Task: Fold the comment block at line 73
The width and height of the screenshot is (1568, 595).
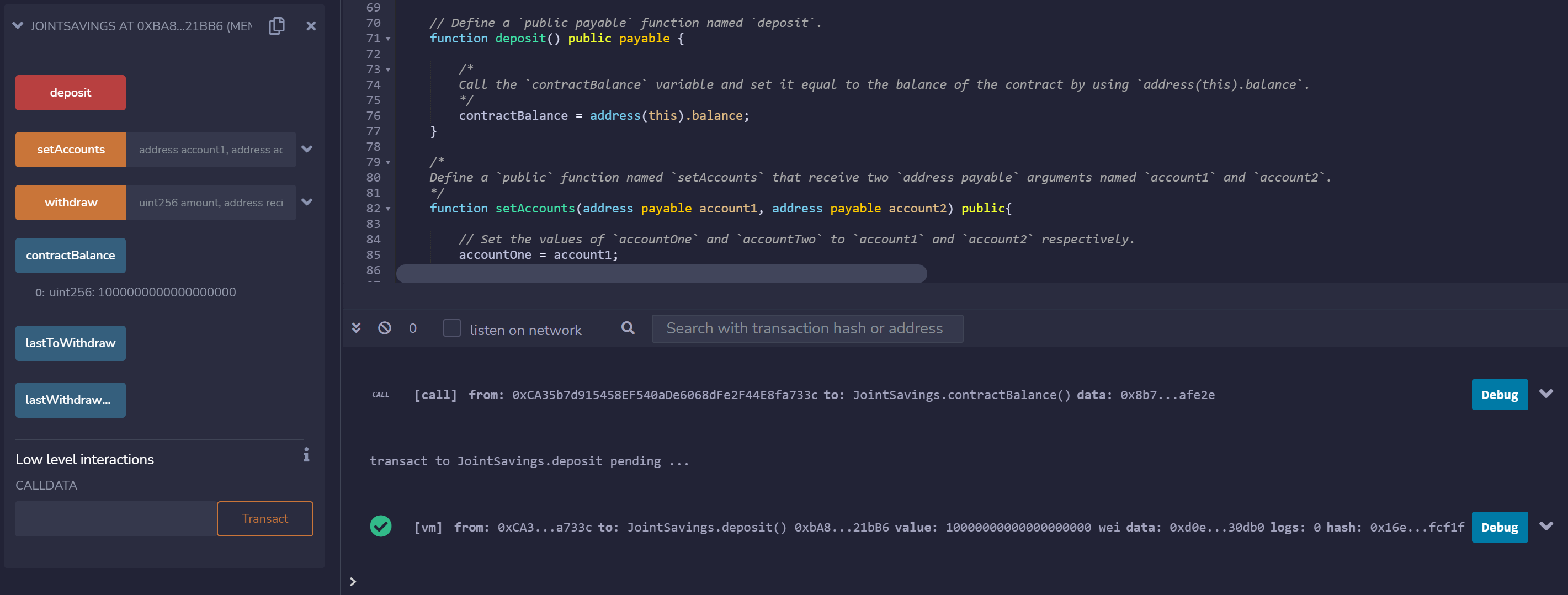Action: [x=389, y=70]
